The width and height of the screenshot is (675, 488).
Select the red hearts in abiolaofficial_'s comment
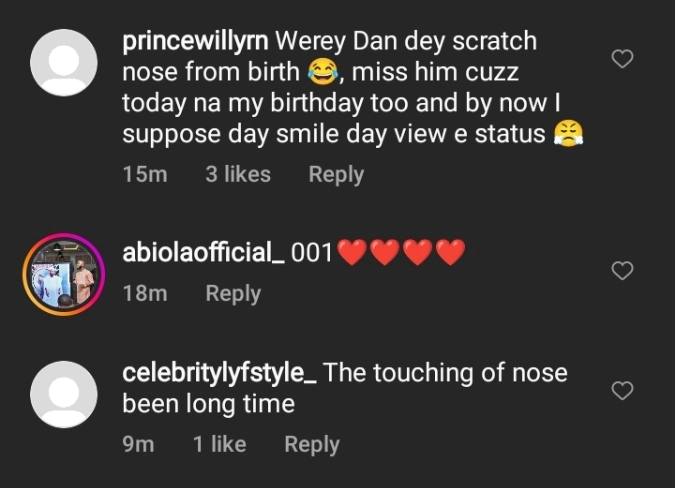coord(401,254)
